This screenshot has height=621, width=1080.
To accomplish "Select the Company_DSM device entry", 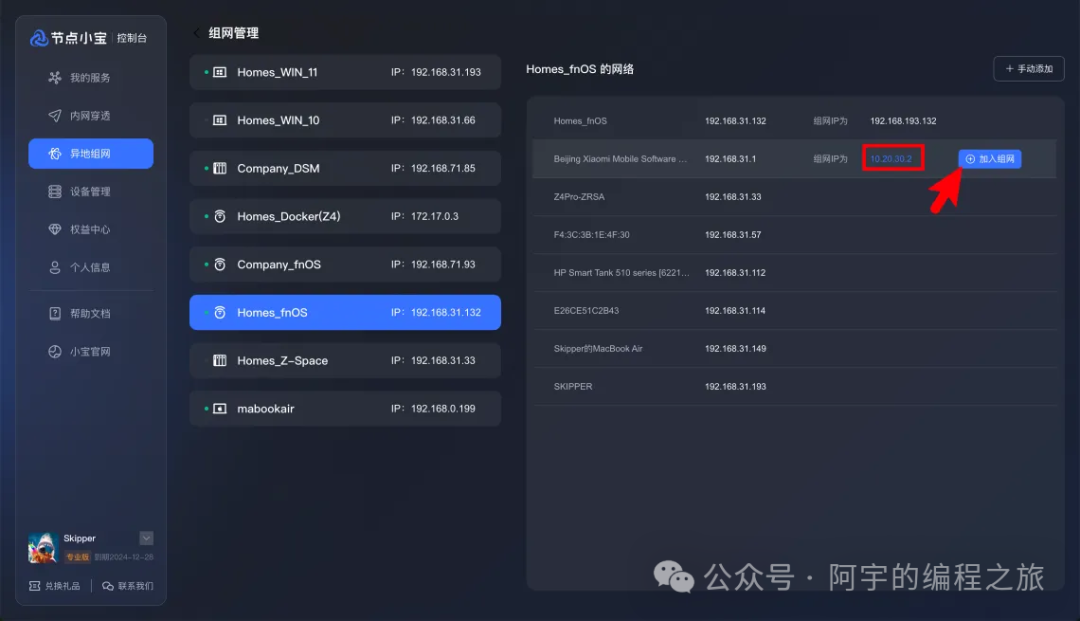I will click(345, 169).
